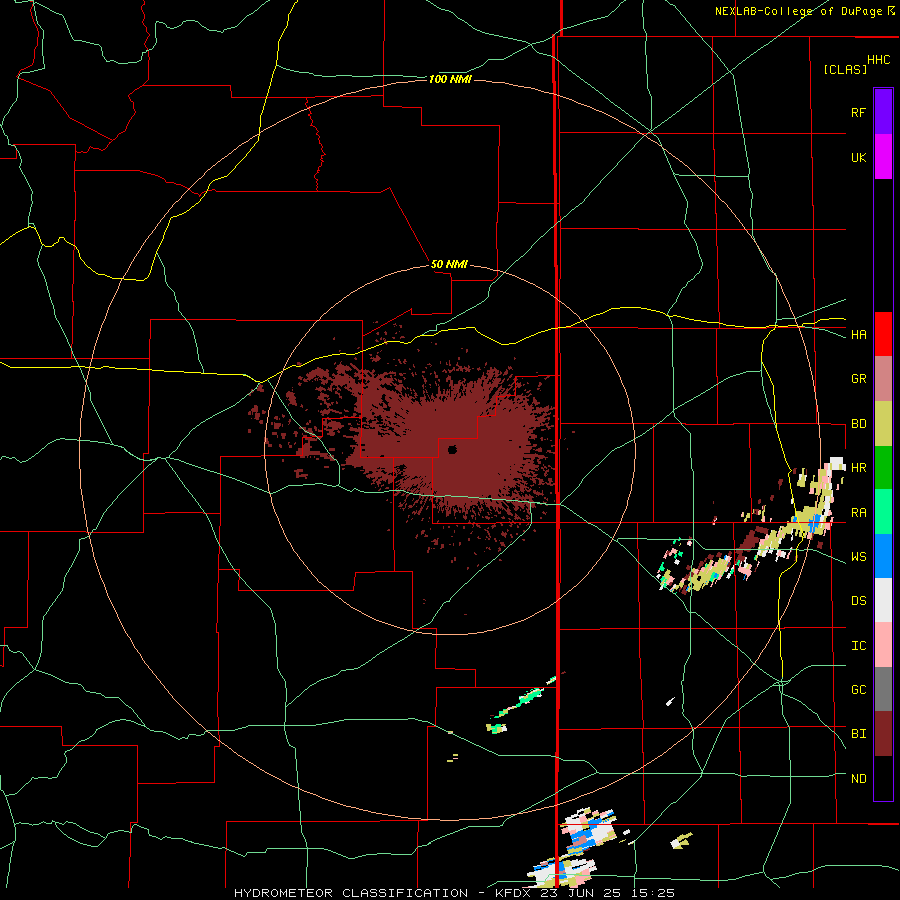Click the radar site black dot at ring center

452,450
